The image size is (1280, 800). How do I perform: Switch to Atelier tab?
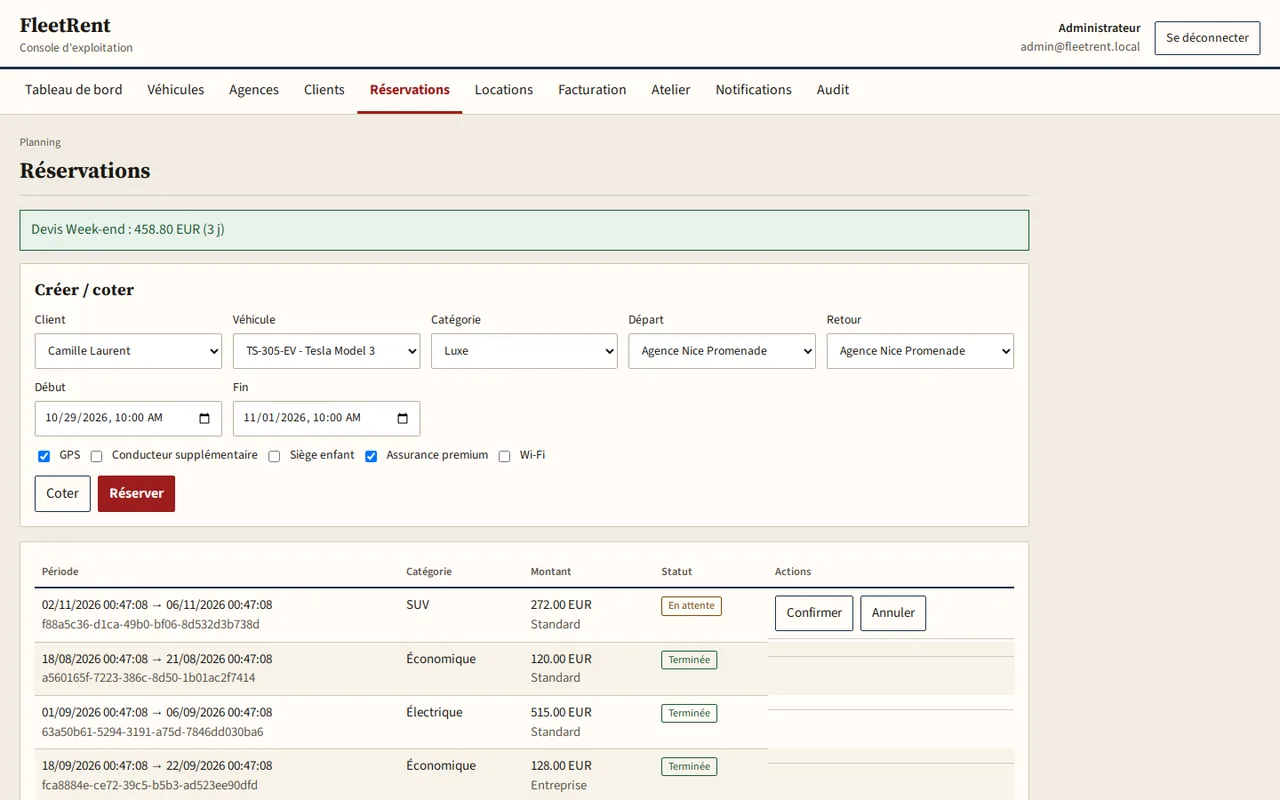pyautogui.click(x=671, y=90)
